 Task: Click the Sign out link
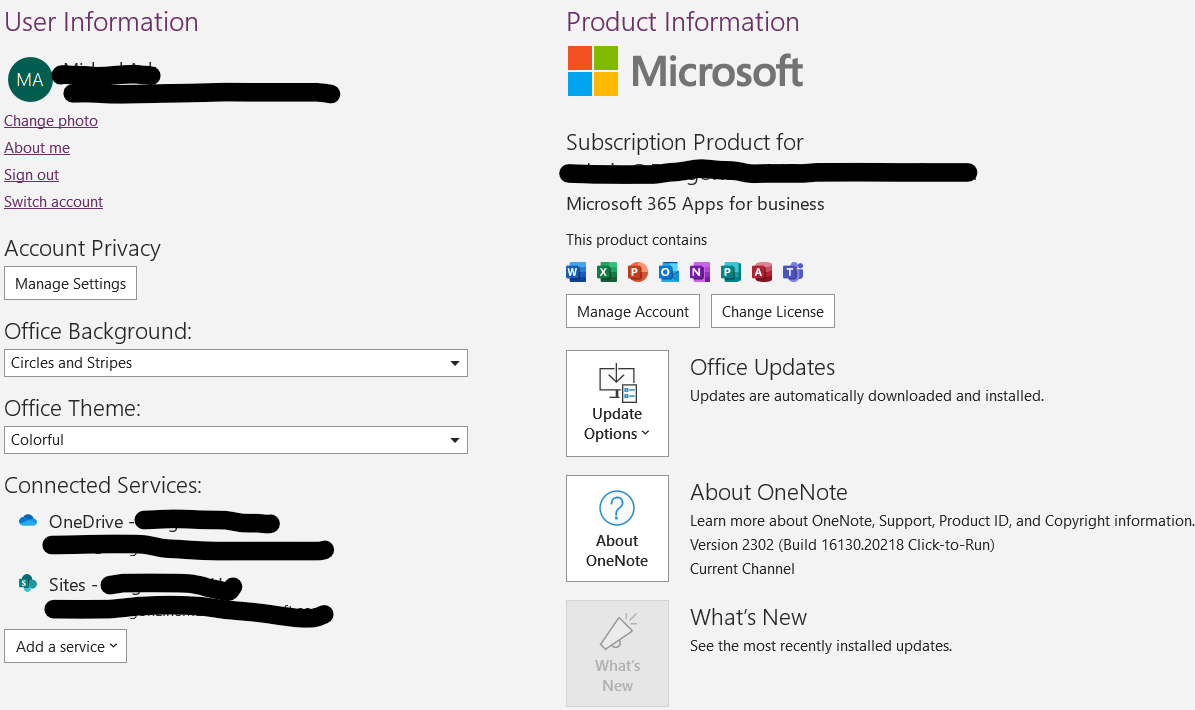click(x=31, y=174)
